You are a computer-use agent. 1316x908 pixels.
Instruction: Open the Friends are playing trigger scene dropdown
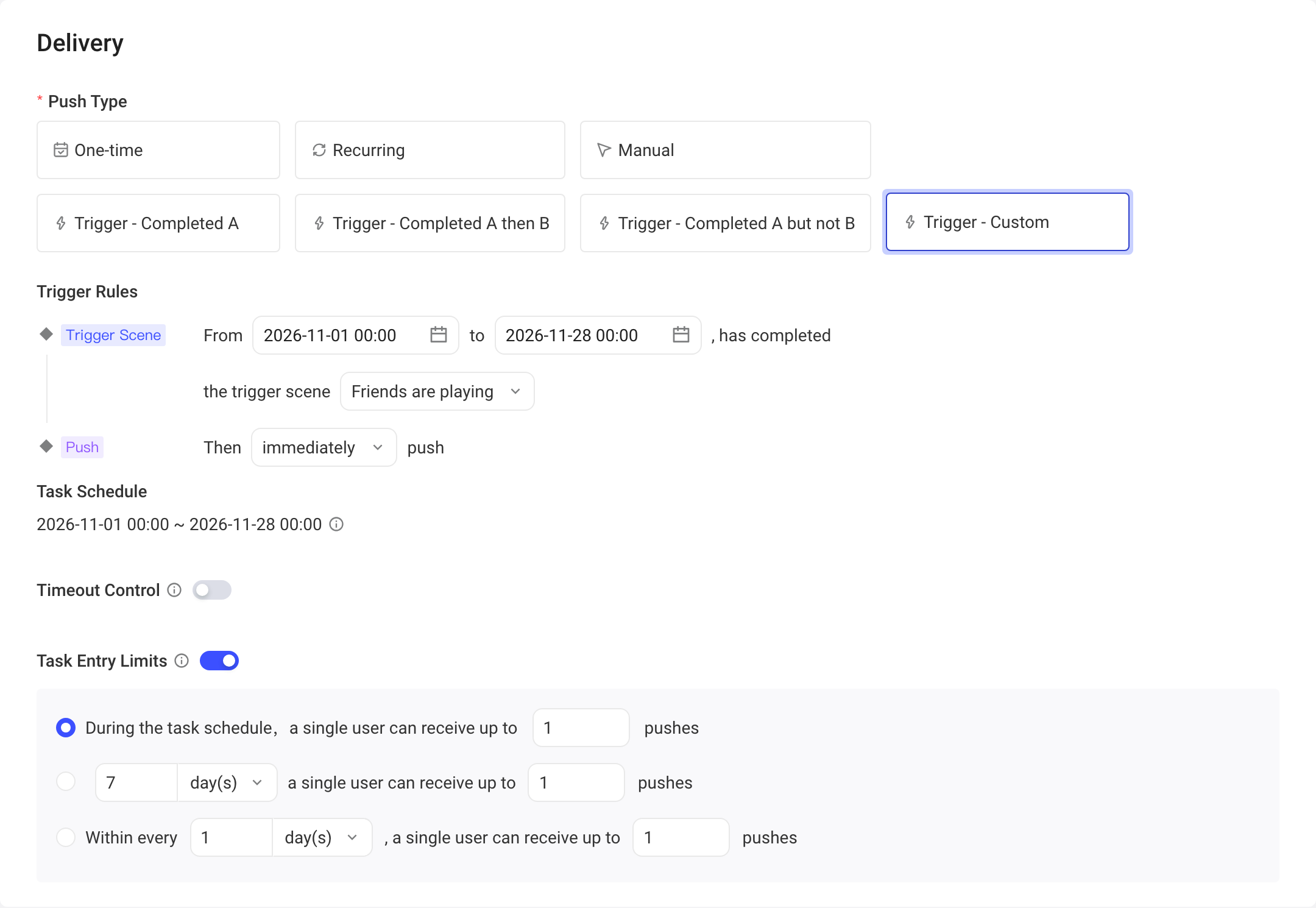click(437, 391)
